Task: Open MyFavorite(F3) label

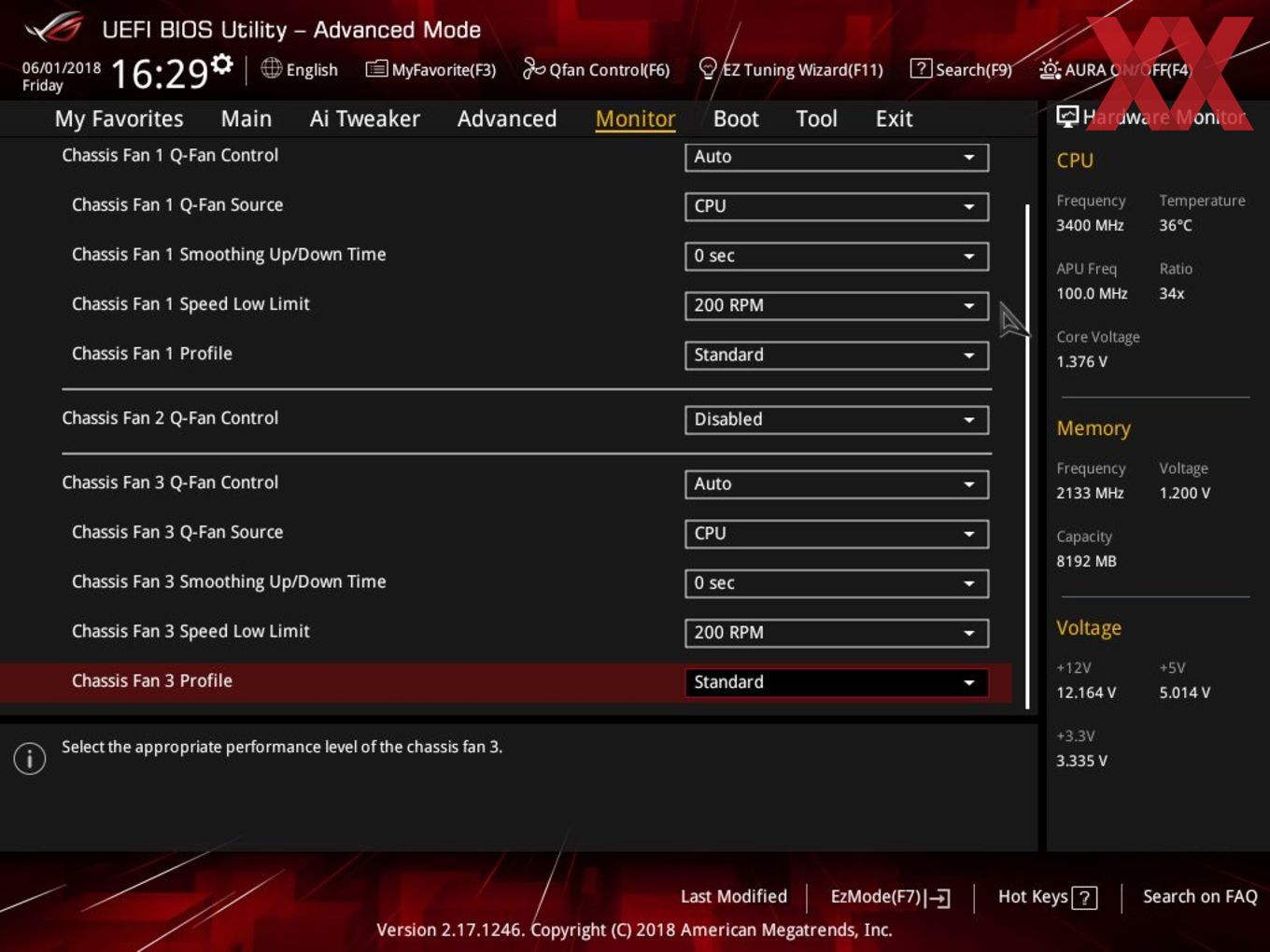Action: click(x=444, y=70)
